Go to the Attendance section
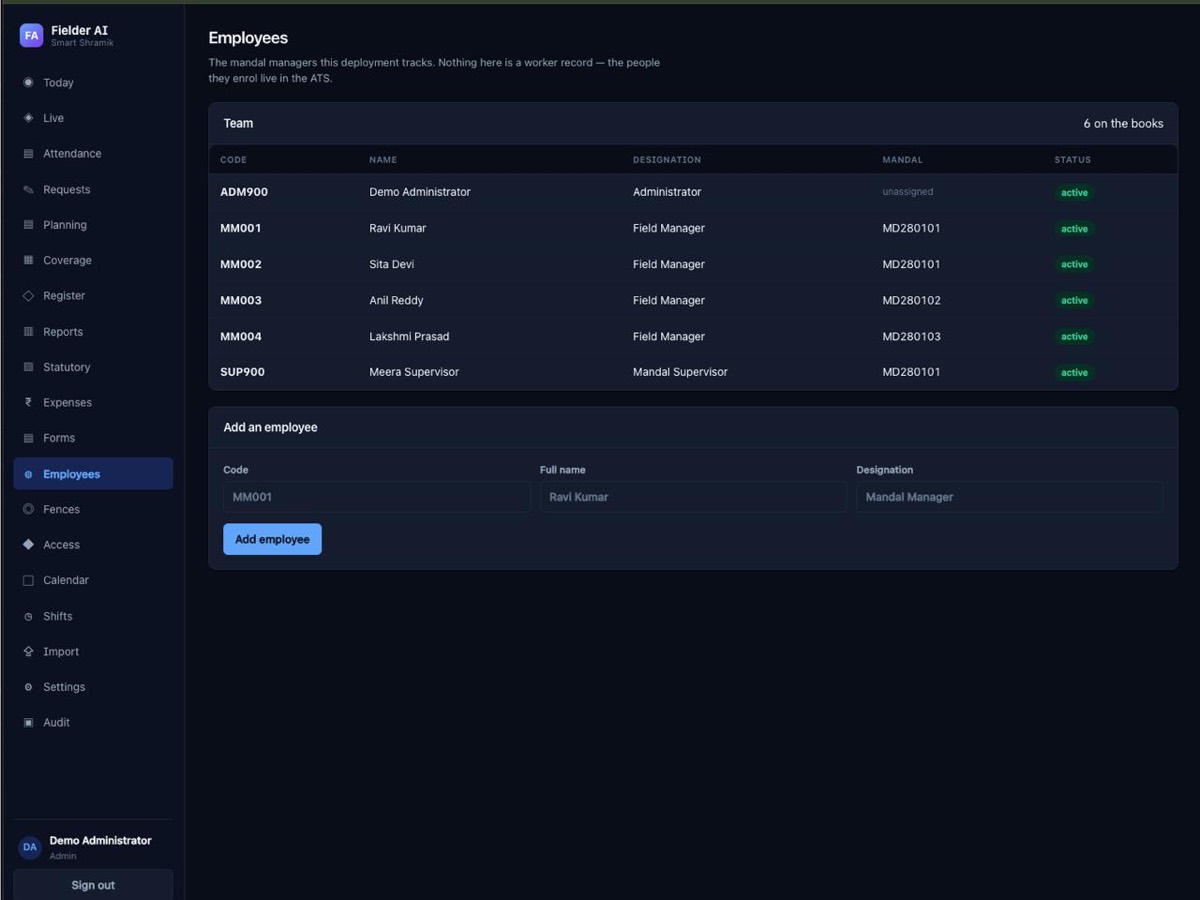This screenshot has width=1200, height=900. pos(93,154)
